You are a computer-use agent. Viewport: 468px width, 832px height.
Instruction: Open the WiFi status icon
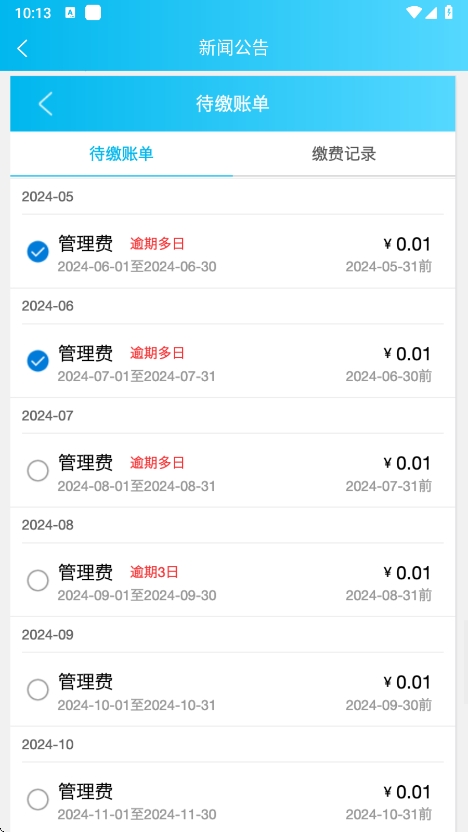tap(413, 13)
